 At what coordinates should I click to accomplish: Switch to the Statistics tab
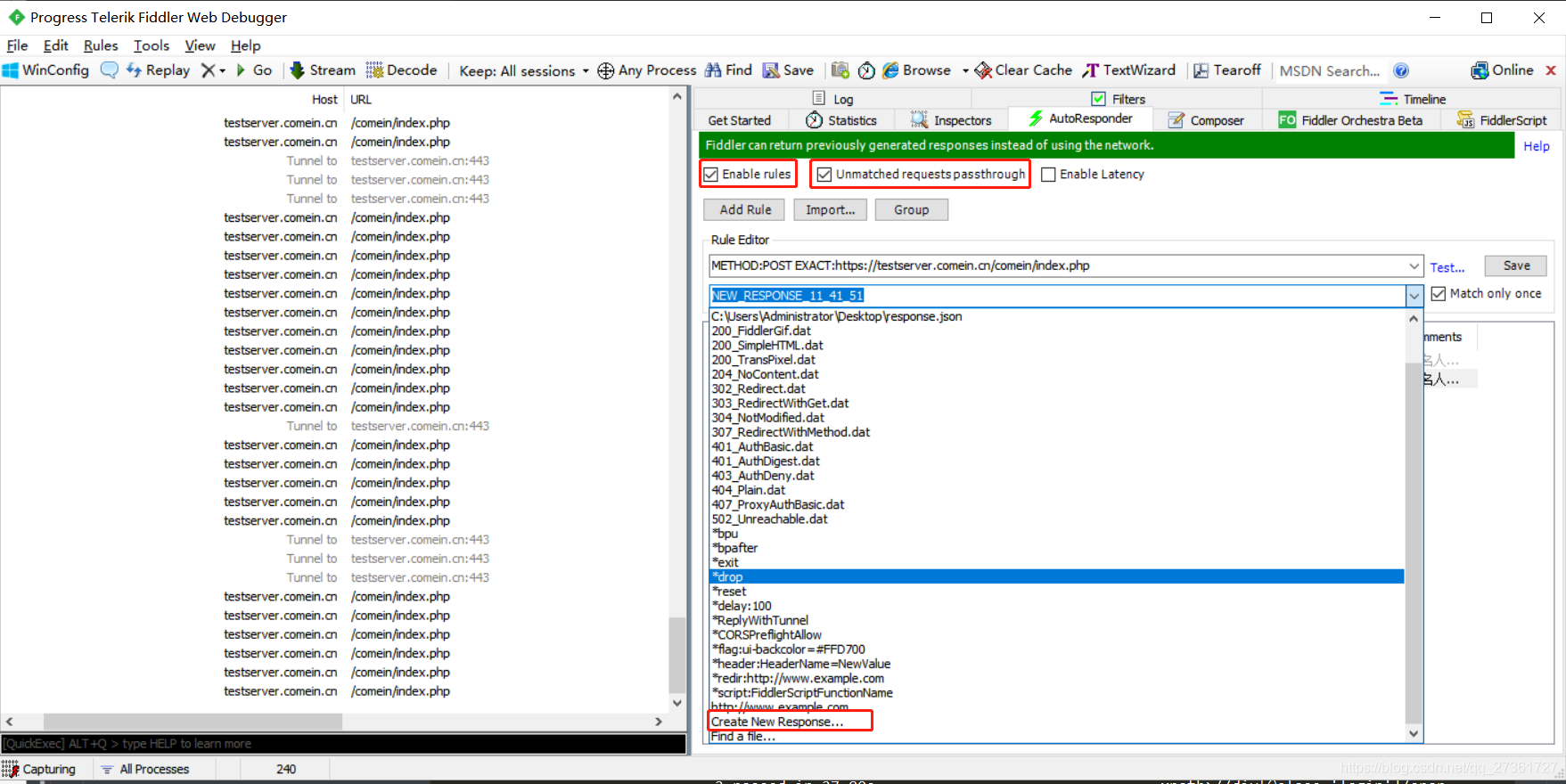click(x=841, y=120)
